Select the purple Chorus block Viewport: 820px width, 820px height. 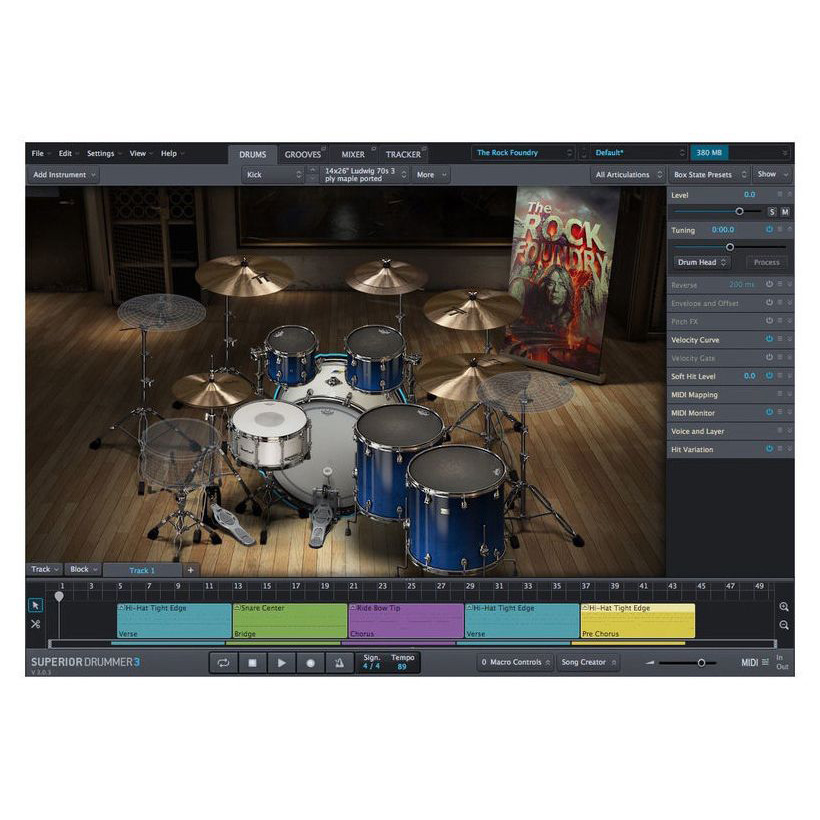[x=406, y=621]
